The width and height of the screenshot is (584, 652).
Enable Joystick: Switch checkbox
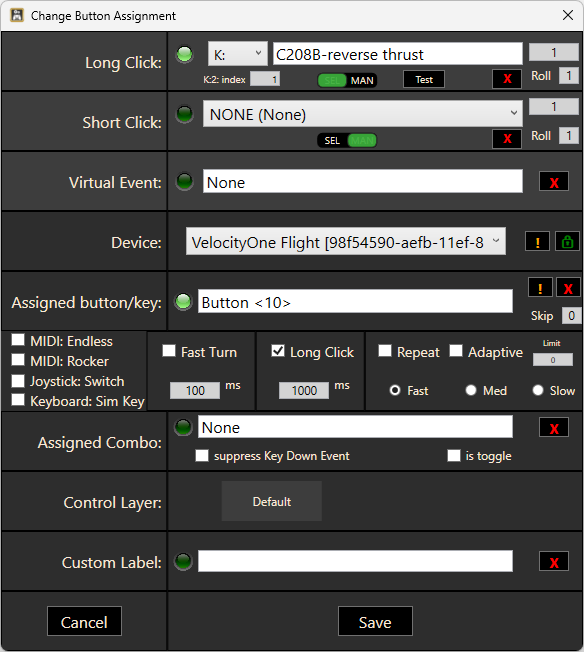[x=18, y=380]
